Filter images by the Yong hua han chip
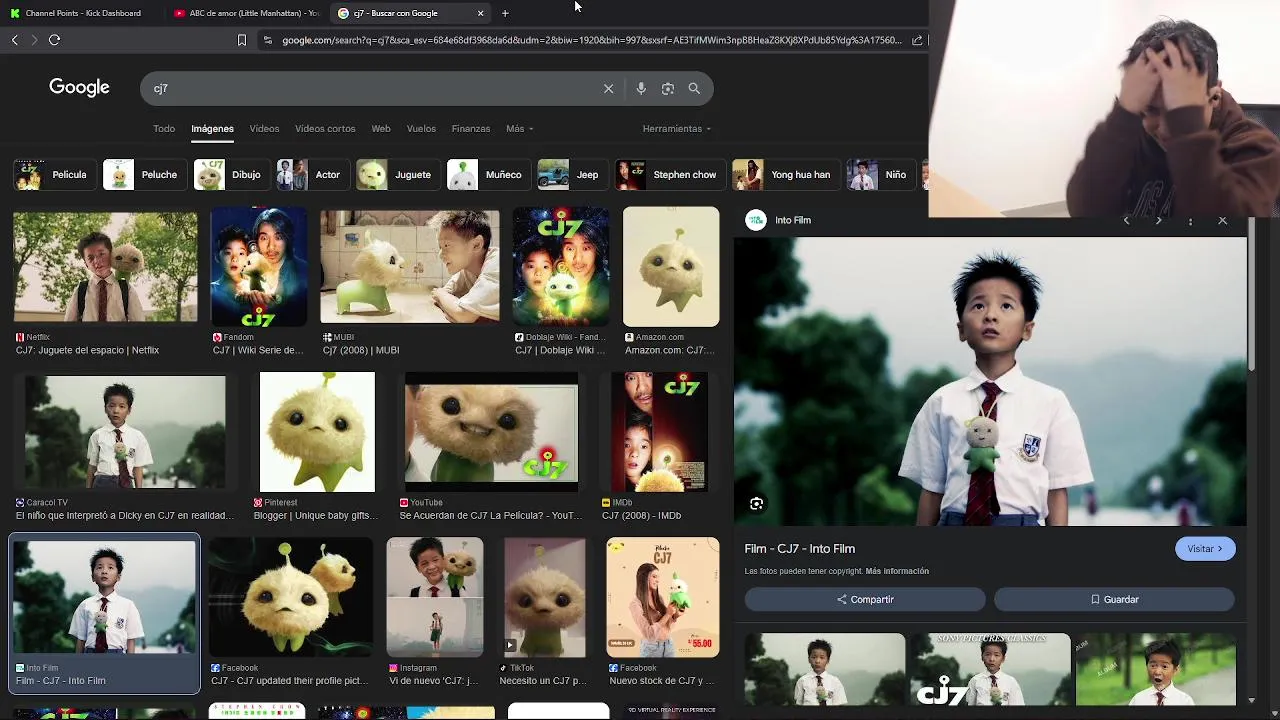1280x720 pixels. pyautogui.click(x=784, y=174)
